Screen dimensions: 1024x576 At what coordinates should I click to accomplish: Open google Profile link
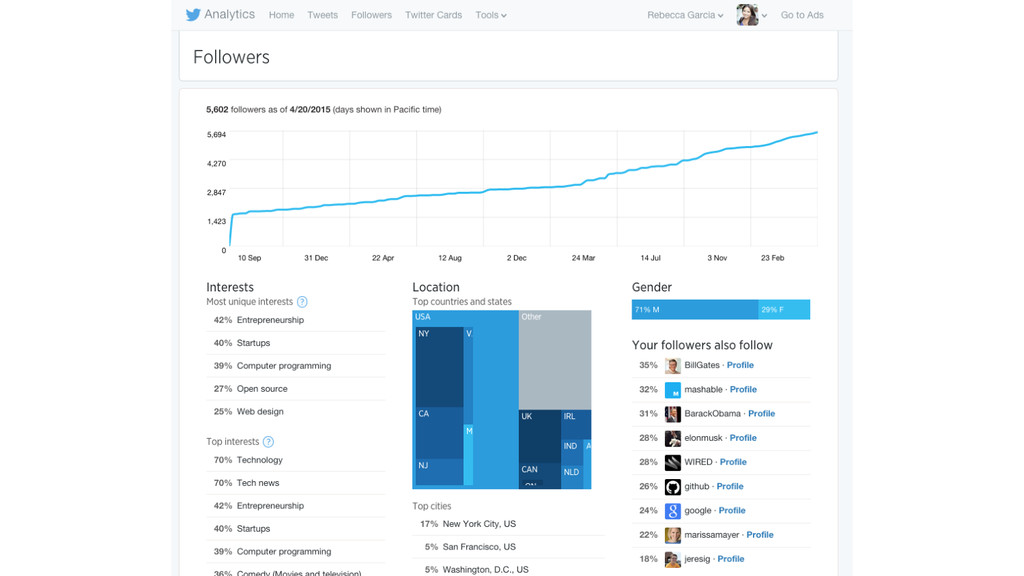point(732,510)
